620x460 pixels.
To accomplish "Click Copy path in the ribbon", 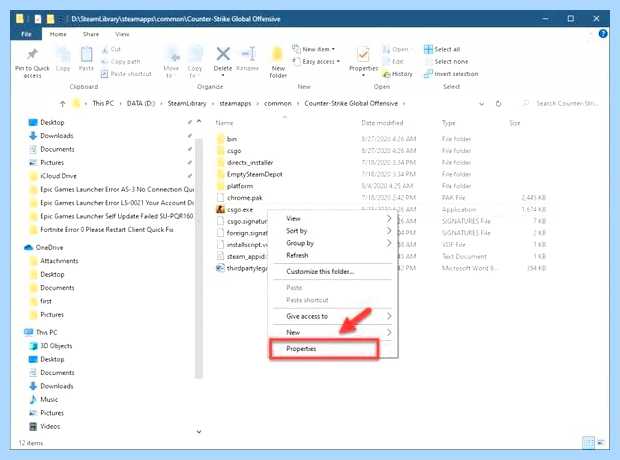I will 121,62.
